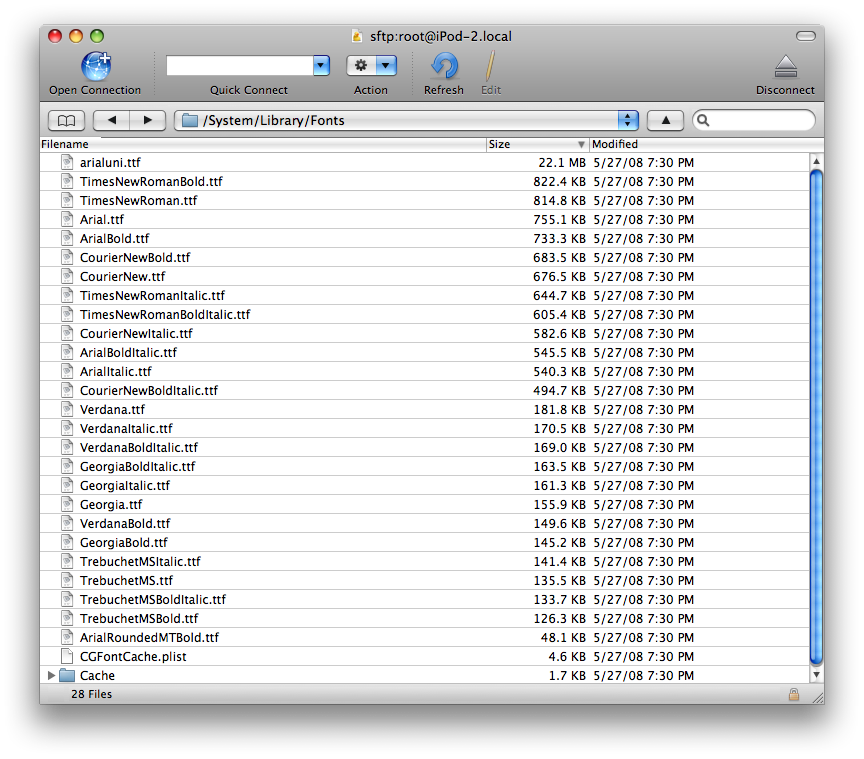This screenshot has width=864, height=759.
Task: Click the CourierNew.ttf file icon
Action: pos(67,277)
